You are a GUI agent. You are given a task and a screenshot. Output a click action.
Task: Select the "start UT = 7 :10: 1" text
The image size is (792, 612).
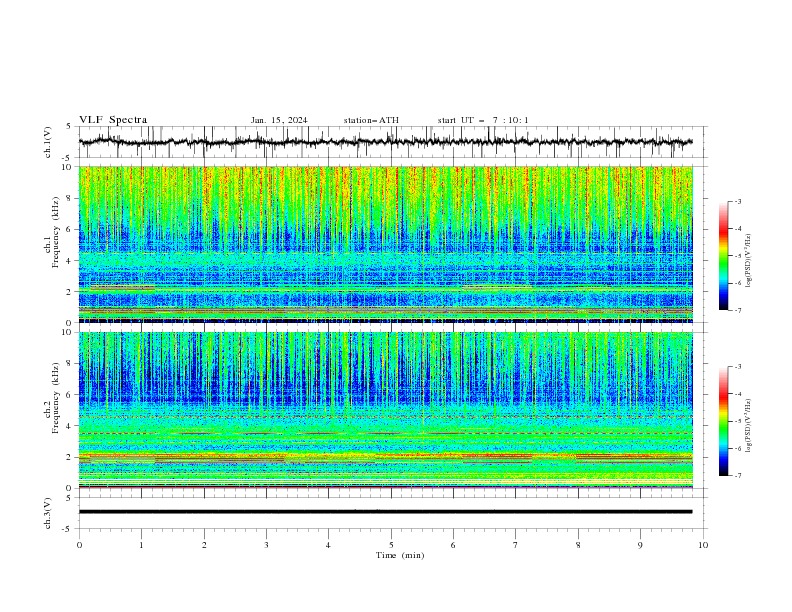[x=483, y=120]
